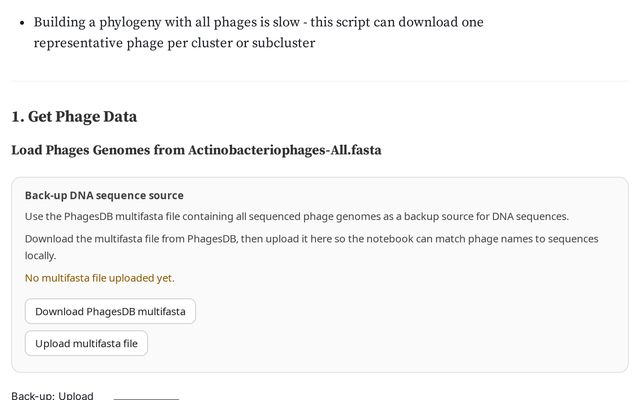
Task: Click the horizontal divider above section 1
Action: point(320,81)
